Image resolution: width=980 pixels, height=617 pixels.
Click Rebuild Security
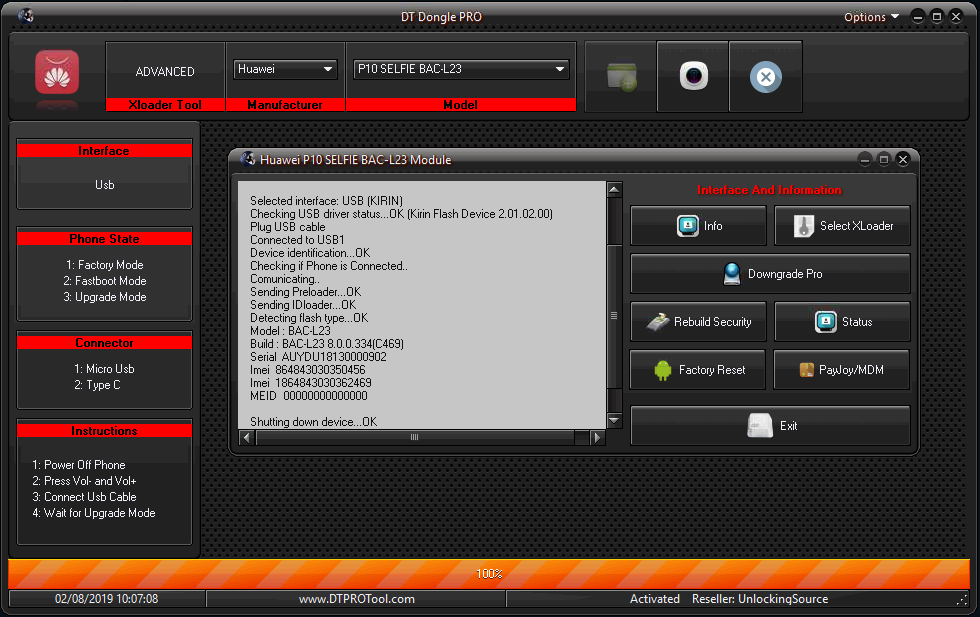pyautogui.click(x=698, y=322)
